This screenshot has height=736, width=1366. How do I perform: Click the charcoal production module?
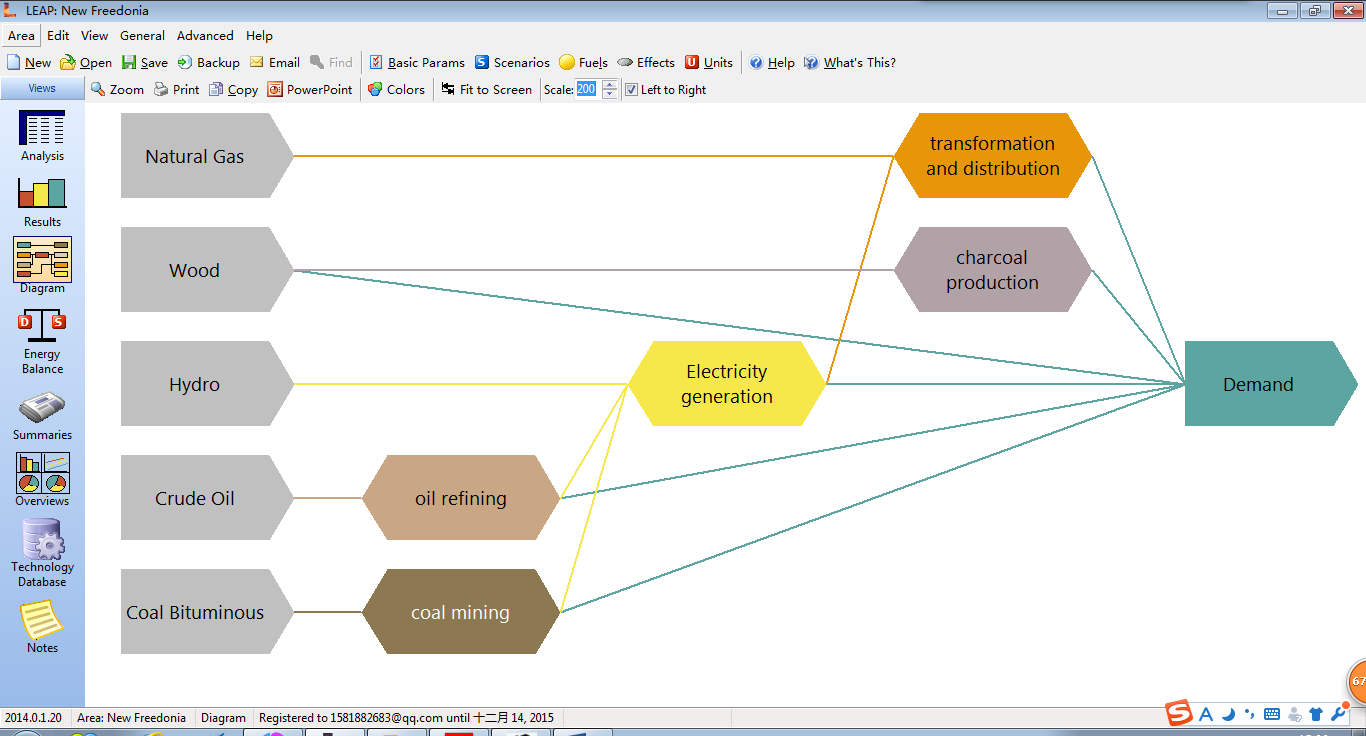(x=992, y=270)
